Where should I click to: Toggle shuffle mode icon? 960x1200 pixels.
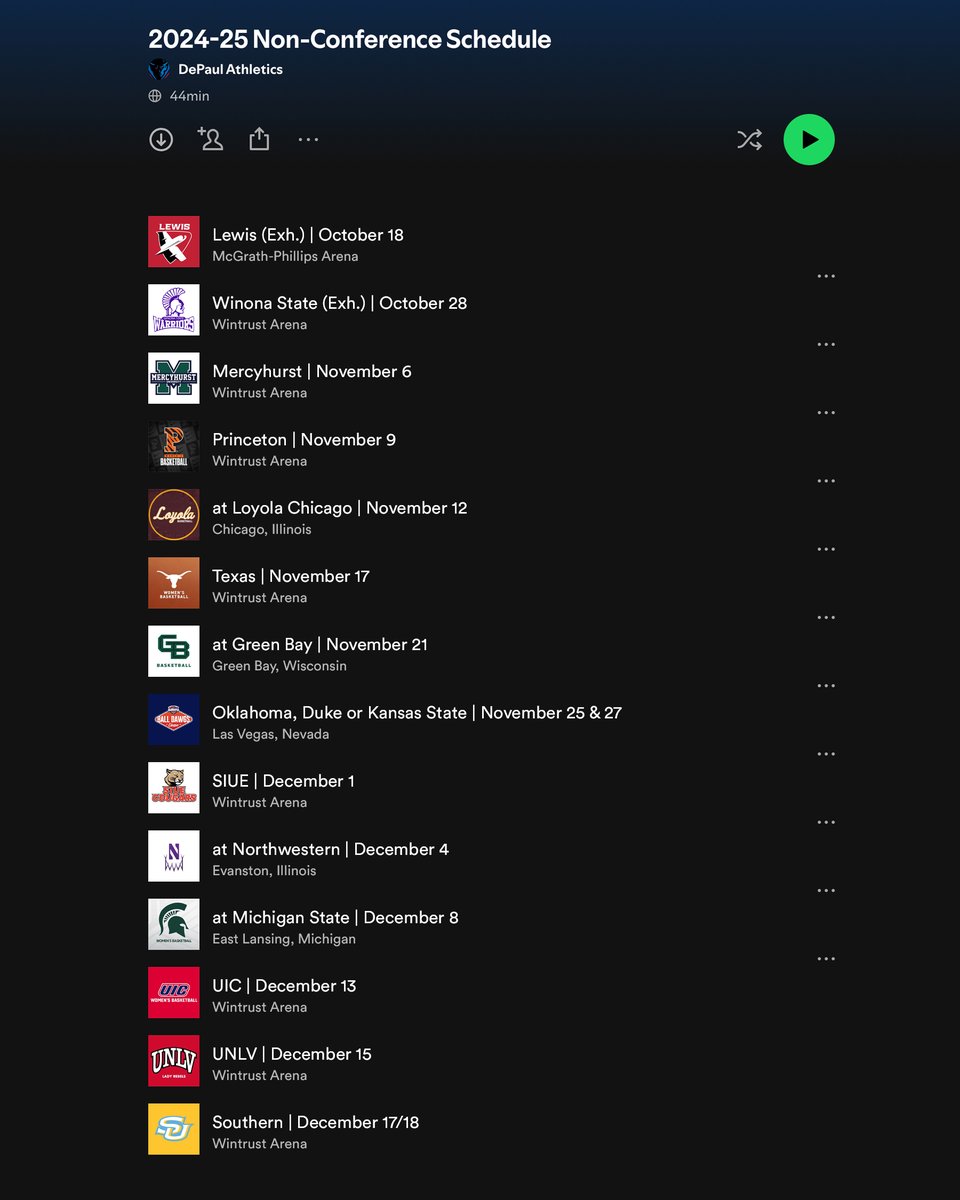(x=749, y=140)
